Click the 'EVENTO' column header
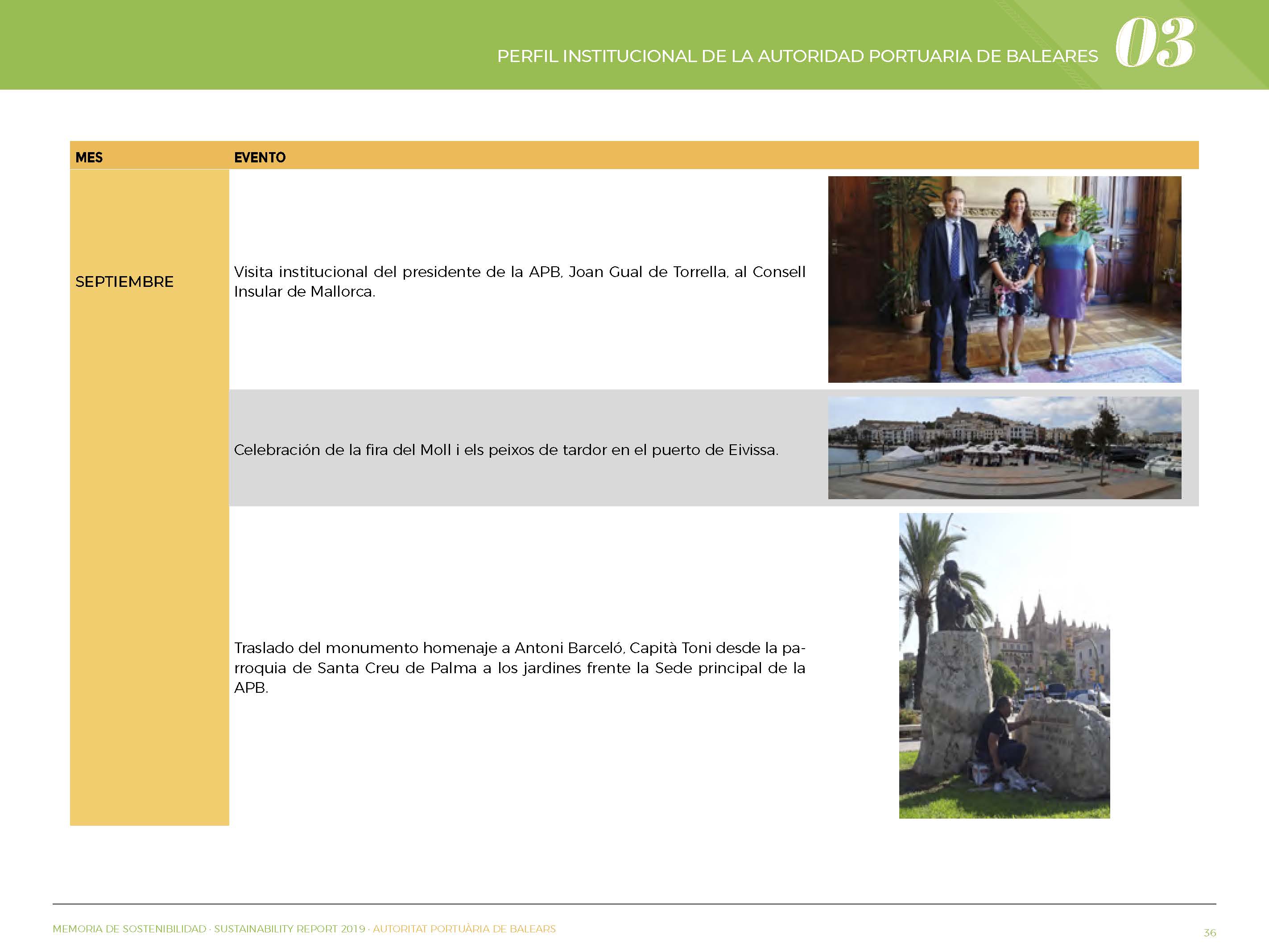 260,157
